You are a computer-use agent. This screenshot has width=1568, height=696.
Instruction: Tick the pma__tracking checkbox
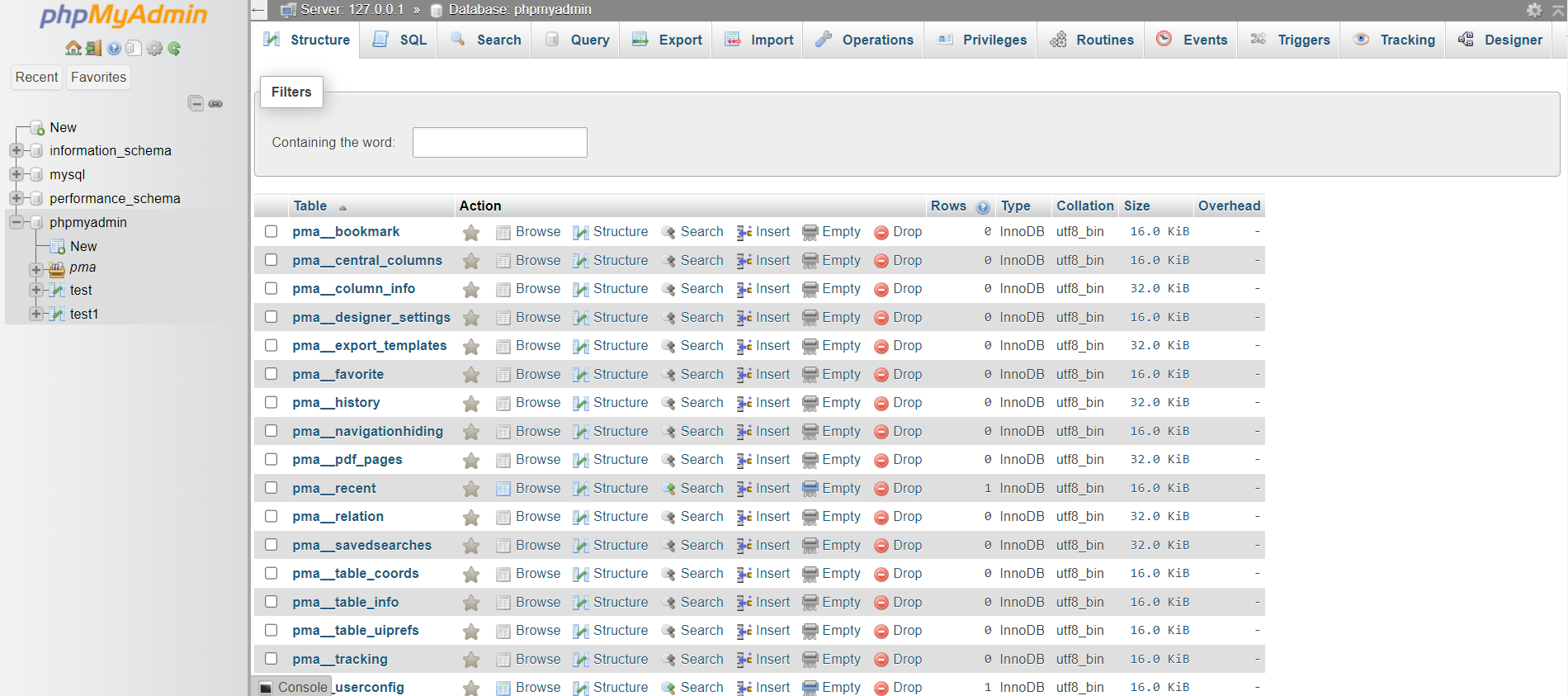(271, 659)
